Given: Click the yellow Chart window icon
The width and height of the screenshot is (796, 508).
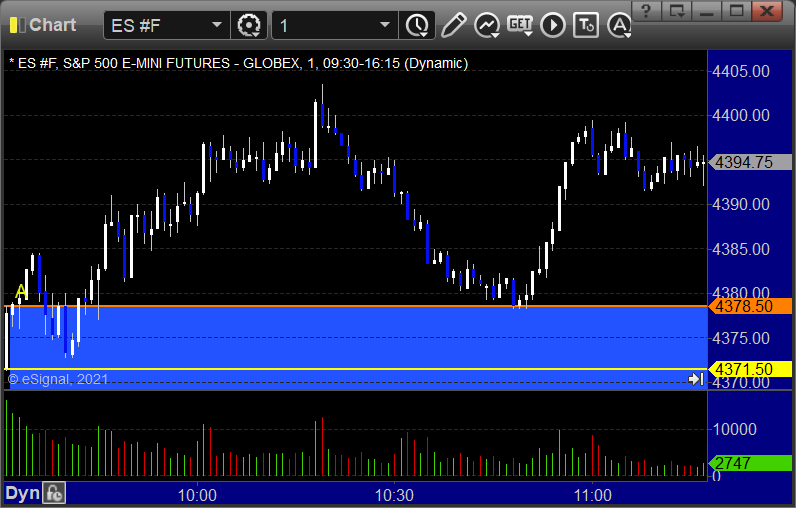Looking at the screenshot, I should (17, 25).
